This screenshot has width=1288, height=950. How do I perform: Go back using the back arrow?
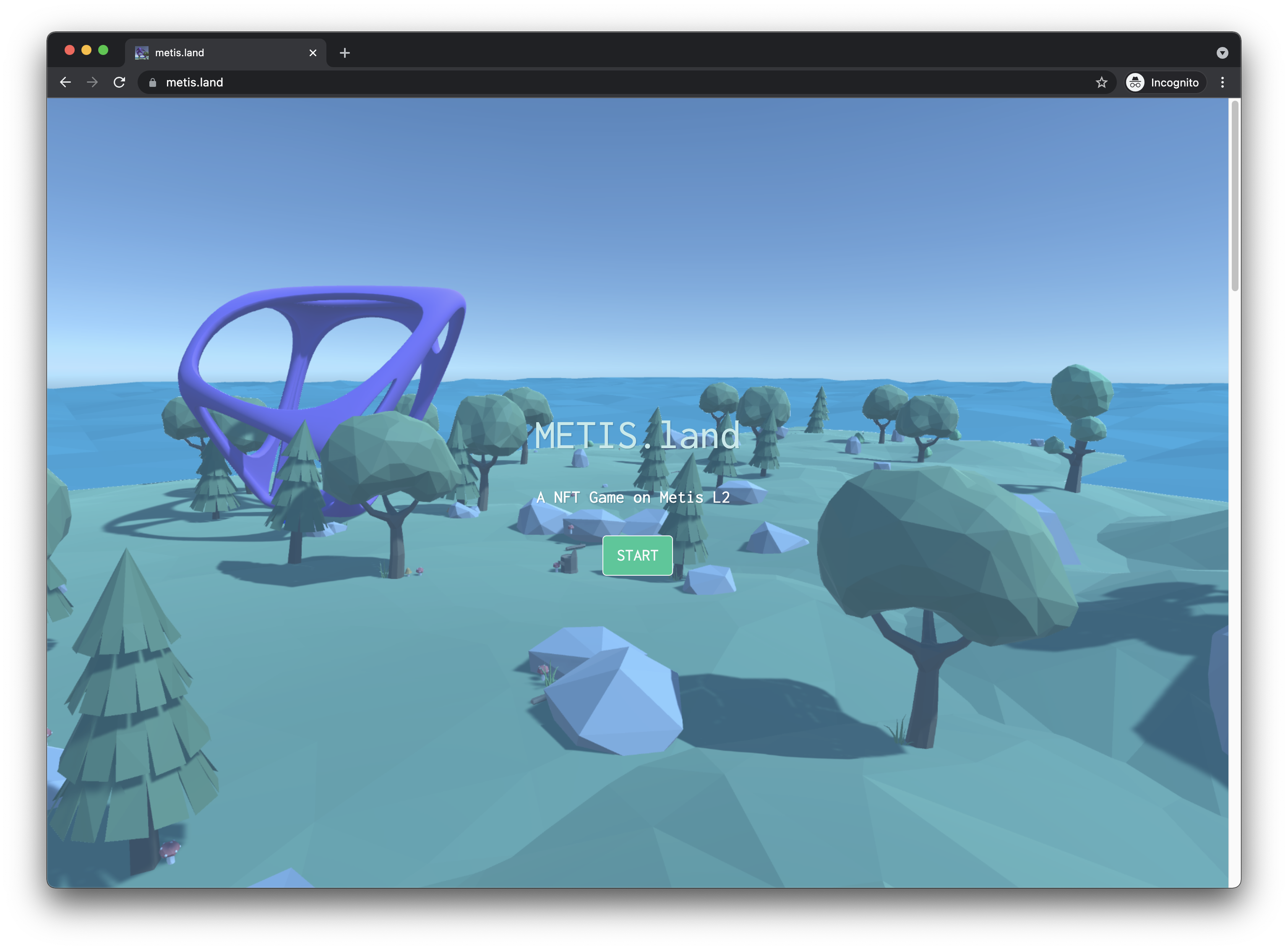pyautogui.click(x=65, y=82)
